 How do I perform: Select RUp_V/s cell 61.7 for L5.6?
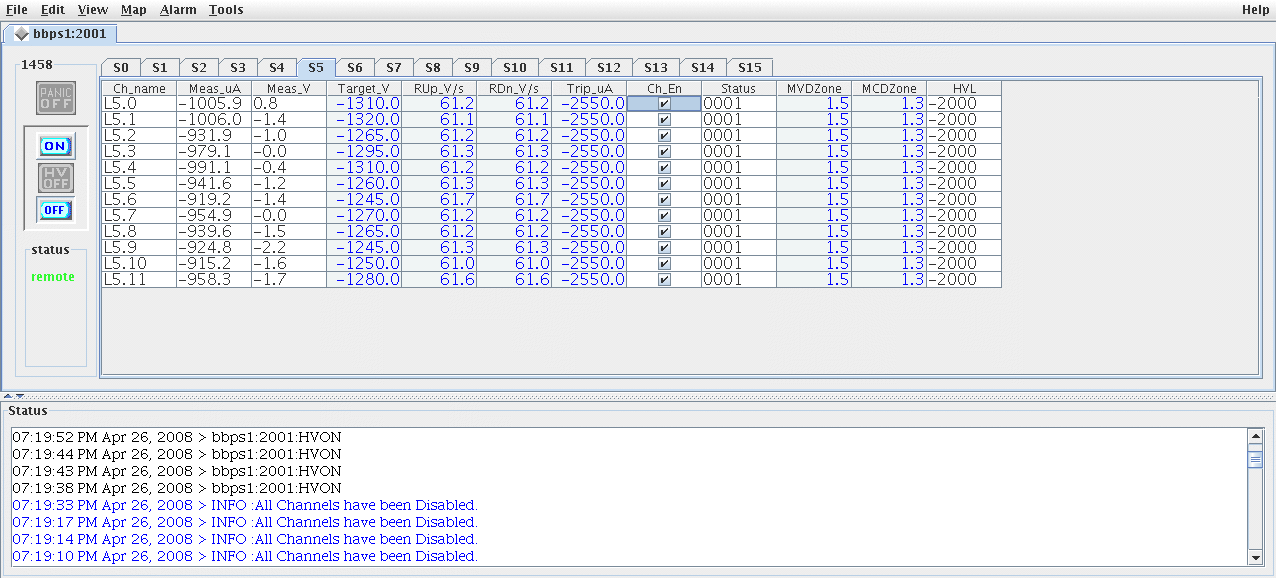[439, 200]
